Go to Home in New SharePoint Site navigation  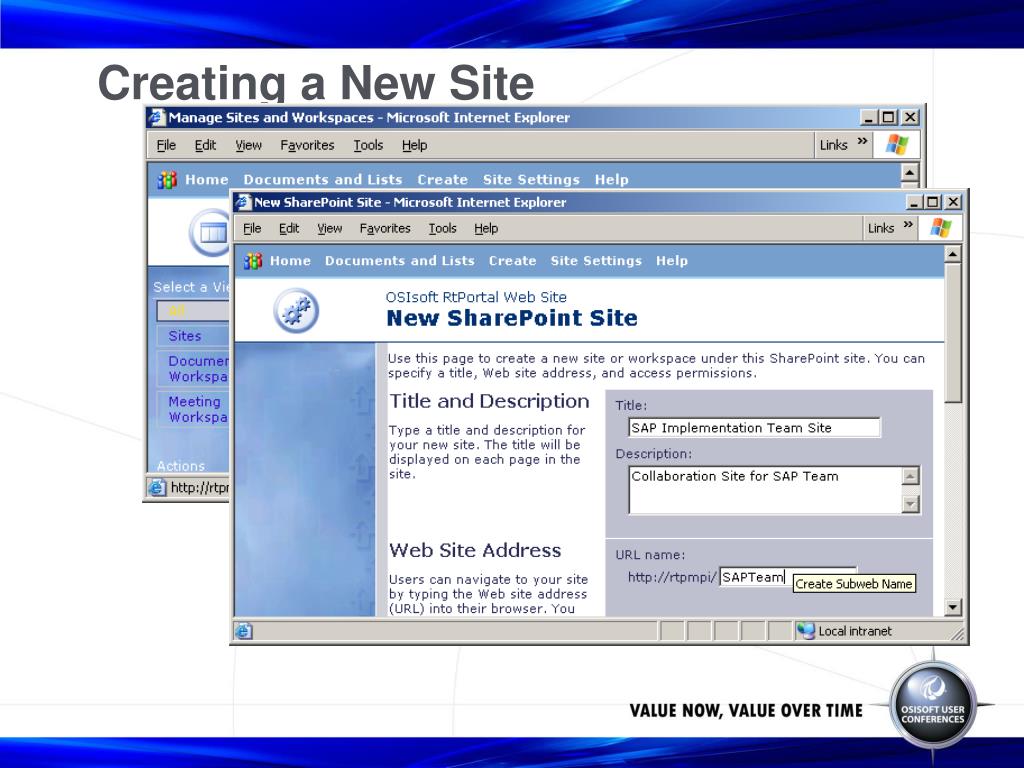tap(290, 261)
